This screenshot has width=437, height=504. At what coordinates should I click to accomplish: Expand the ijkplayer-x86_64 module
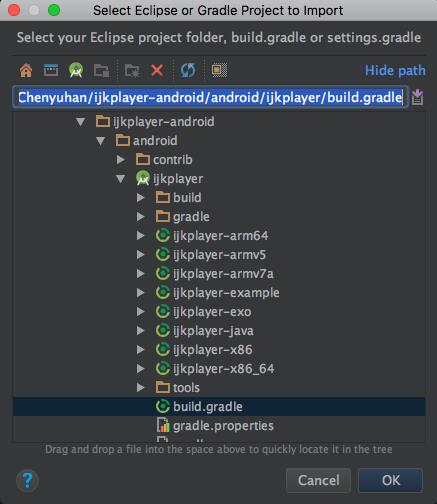pos(141,369)
